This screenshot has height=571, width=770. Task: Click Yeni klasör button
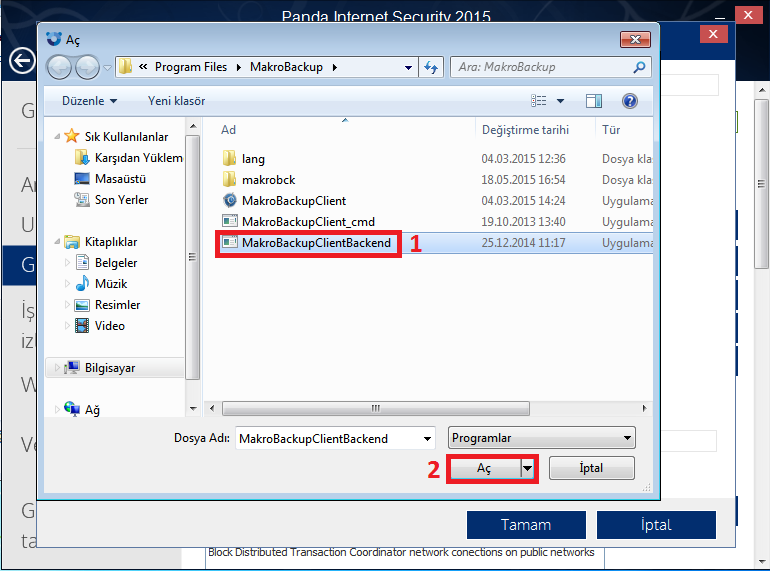[x=176, y=101]
